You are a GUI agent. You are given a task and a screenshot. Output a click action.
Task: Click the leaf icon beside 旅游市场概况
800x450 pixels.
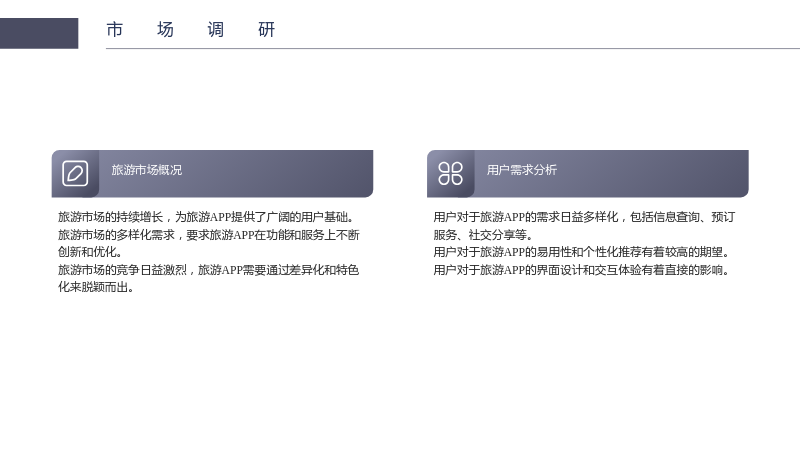(x=75, y=173)
